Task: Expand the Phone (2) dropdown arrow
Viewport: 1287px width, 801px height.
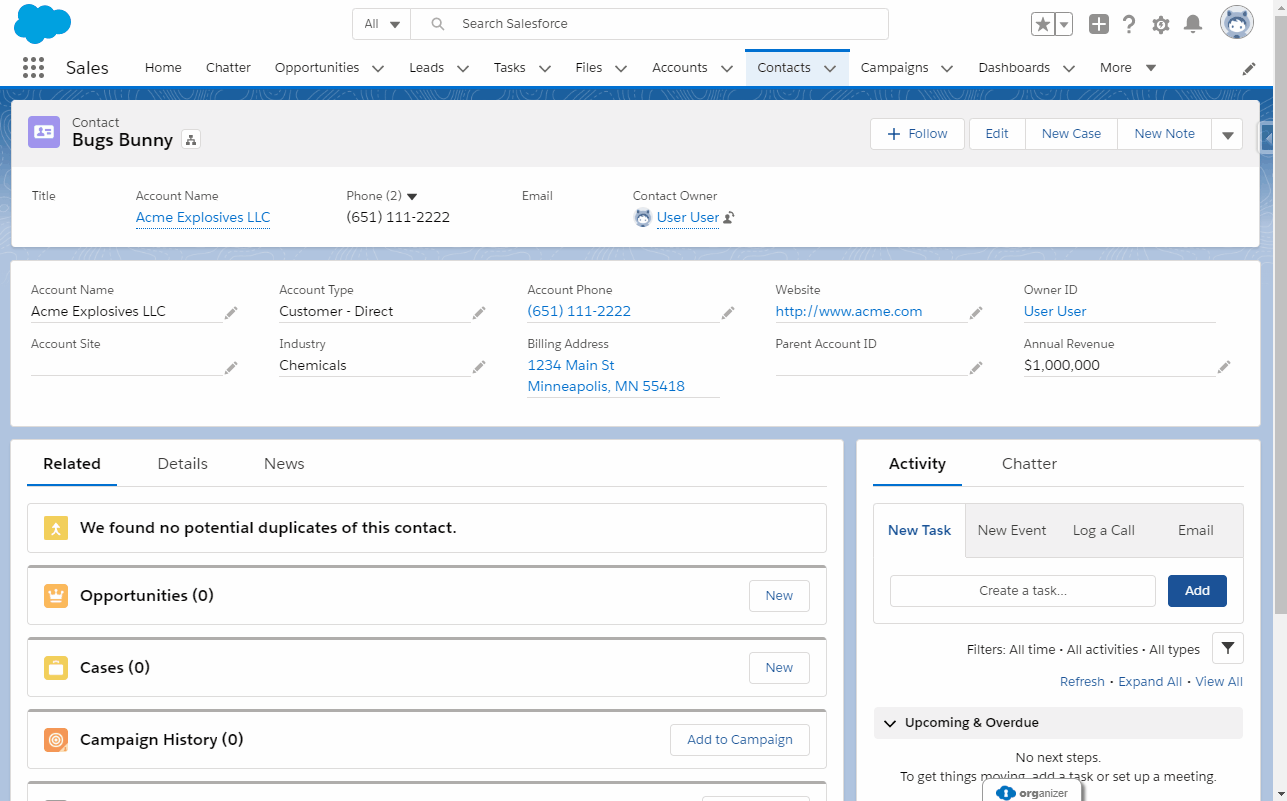Action: [x=412, y=196]
